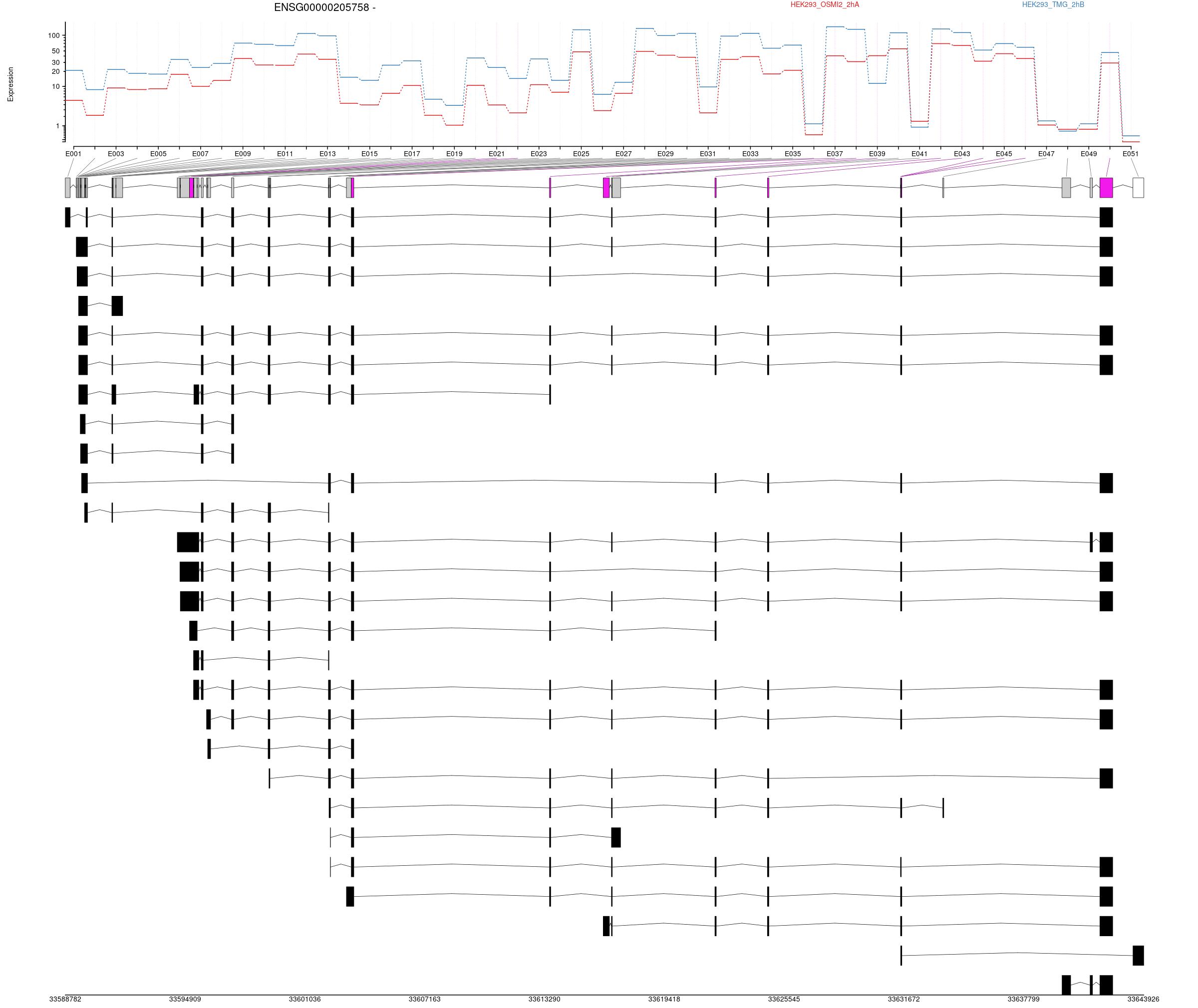The width and height of the screenshot is (1198, 1008).
Task: Select exon label E009
Action: coord(243,154)
